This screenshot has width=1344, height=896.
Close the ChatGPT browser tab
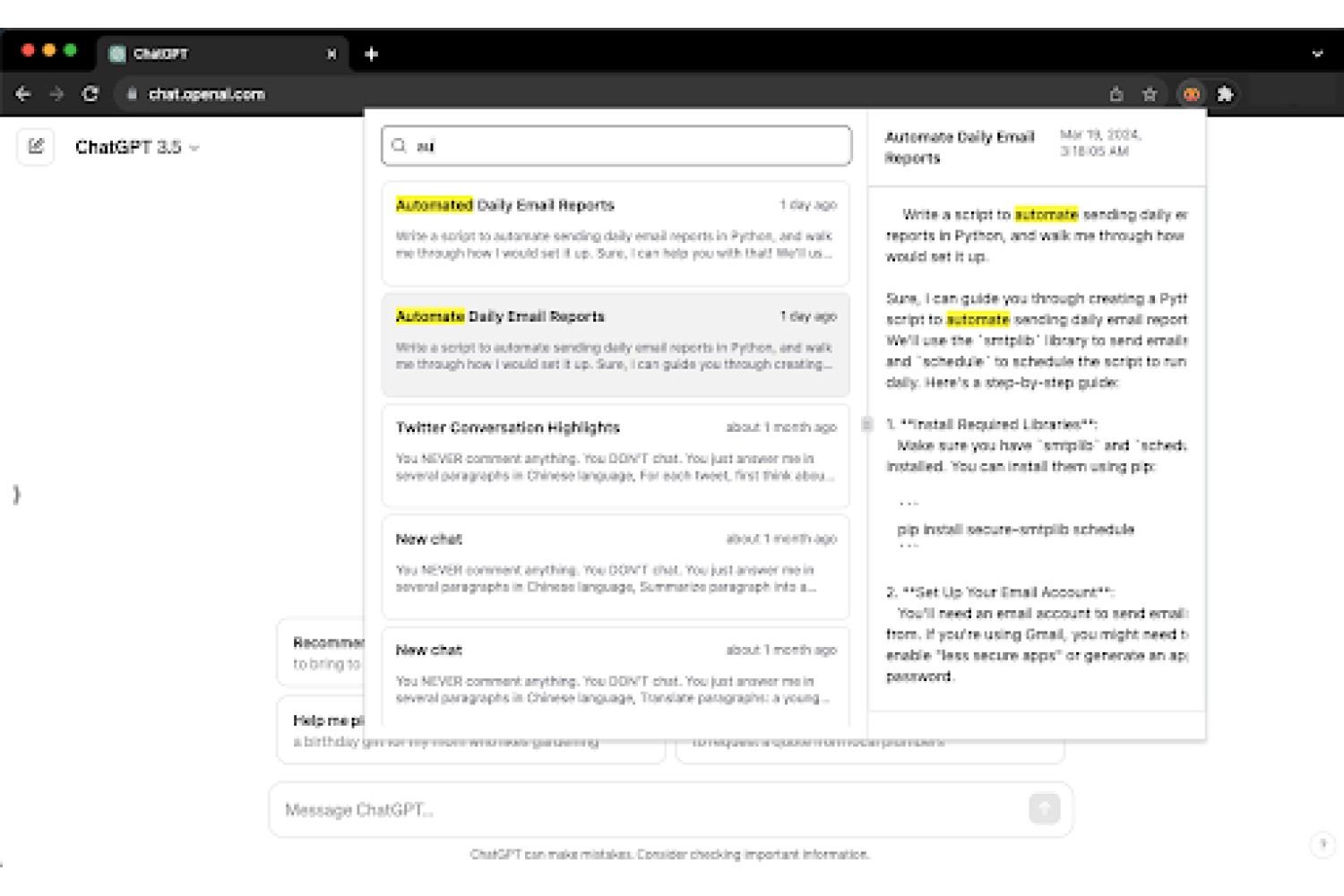pos(332,54)
